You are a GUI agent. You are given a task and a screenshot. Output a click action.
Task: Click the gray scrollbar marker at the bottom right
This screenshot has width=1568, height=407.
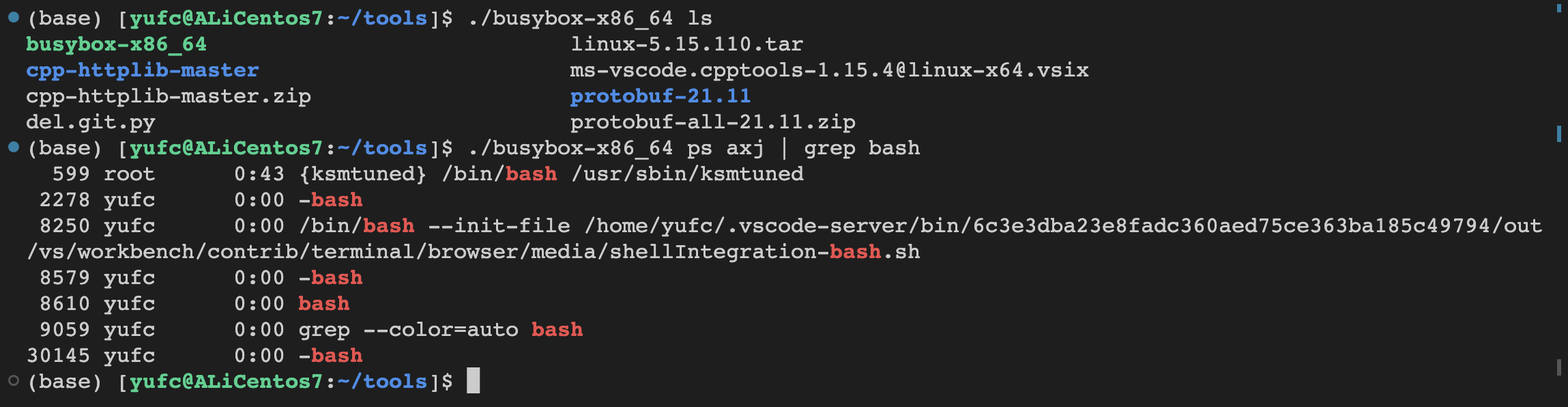[1558, 367]
